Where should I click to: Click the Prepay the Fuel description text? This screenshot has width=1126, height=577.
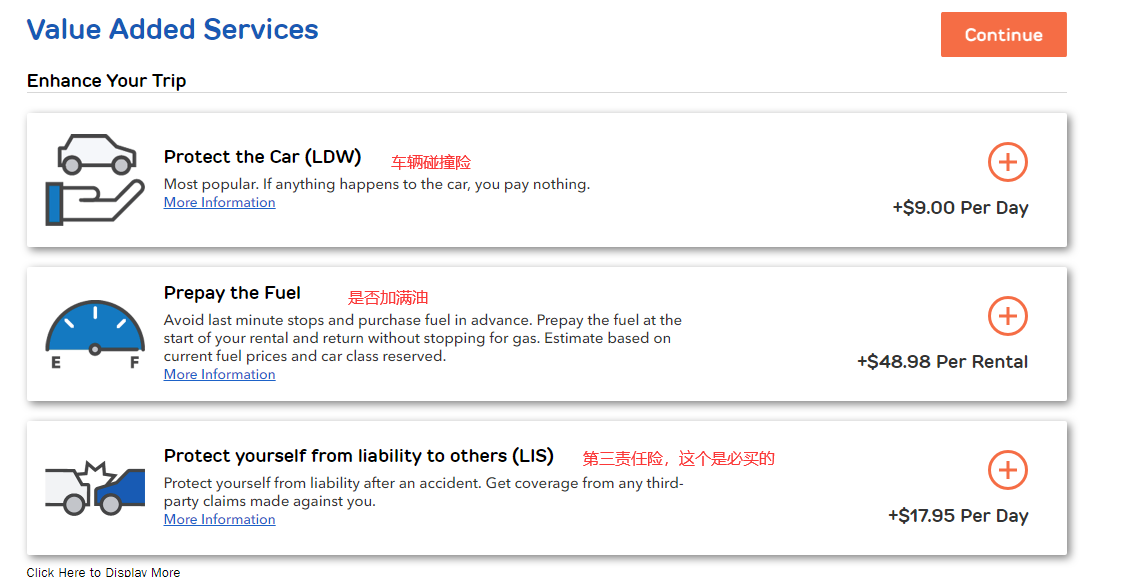pyautogui.click(x=422, y=338)
